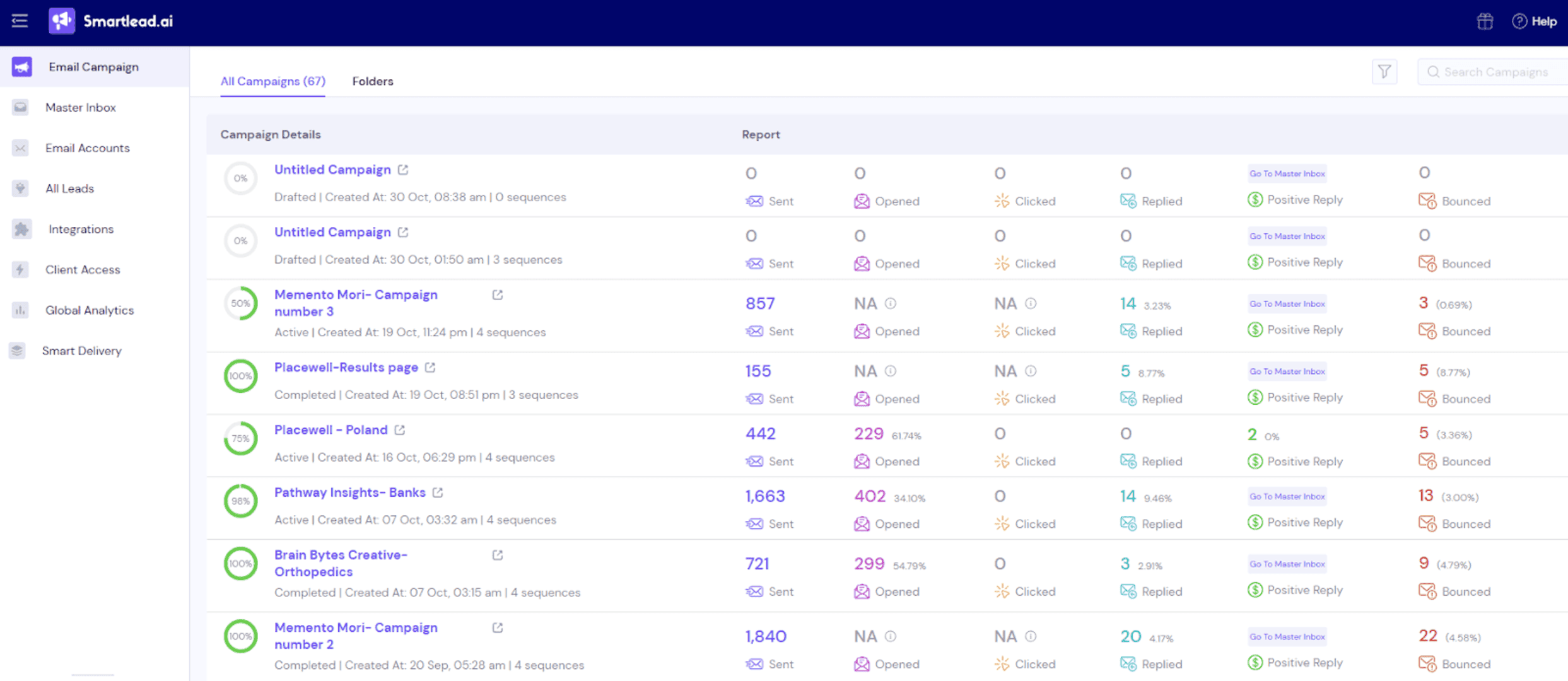Click the Integrations puzzle icon
This screenshot has height=681, width=1568.
21,229
